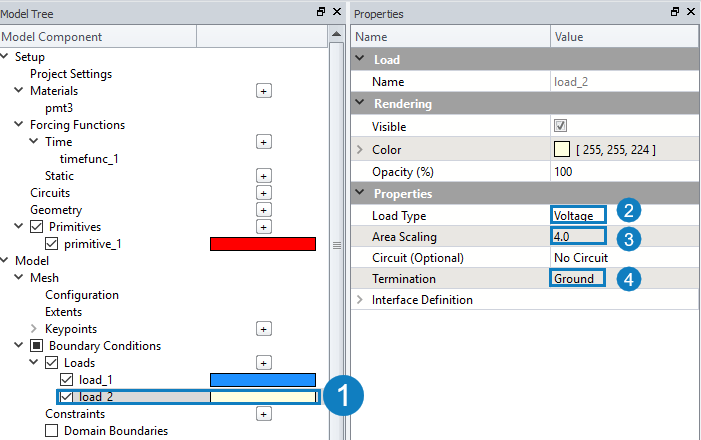This screenshot has width=701, height=440.
Task: Collapse the Materials node
Action: coord(19,90)
